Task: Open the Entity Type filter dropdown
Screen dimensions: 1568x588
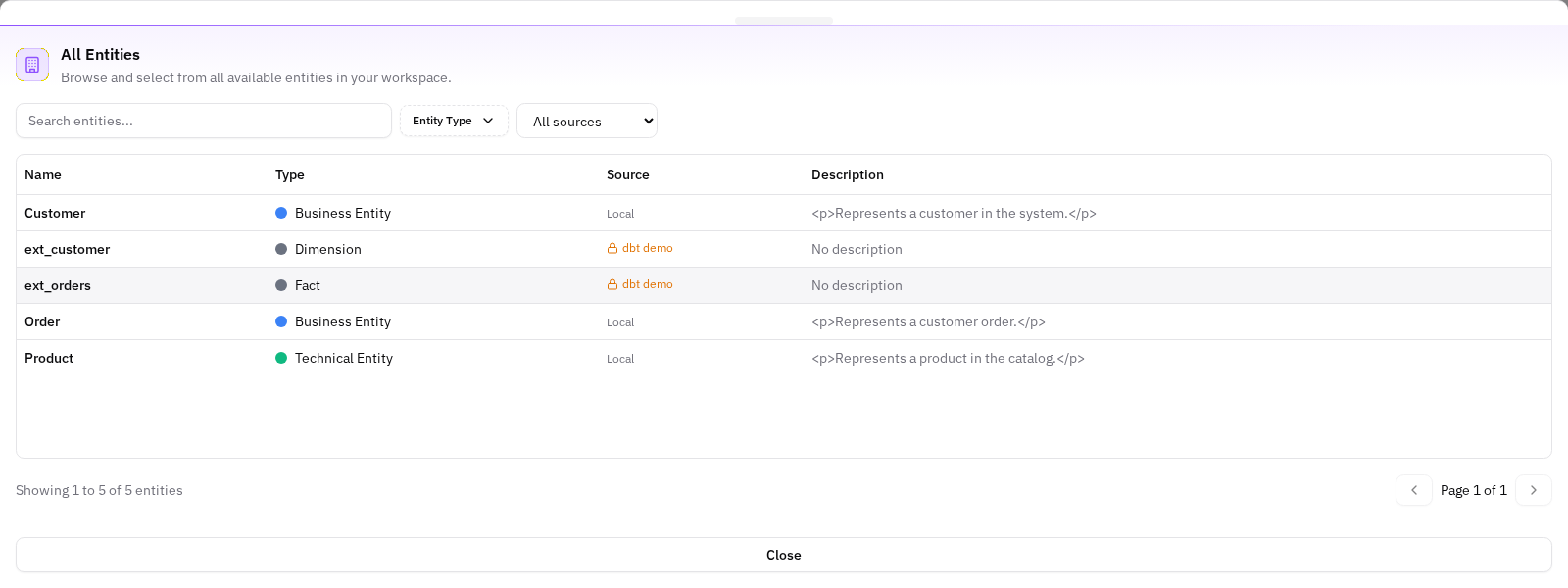Action: (454, 121)
